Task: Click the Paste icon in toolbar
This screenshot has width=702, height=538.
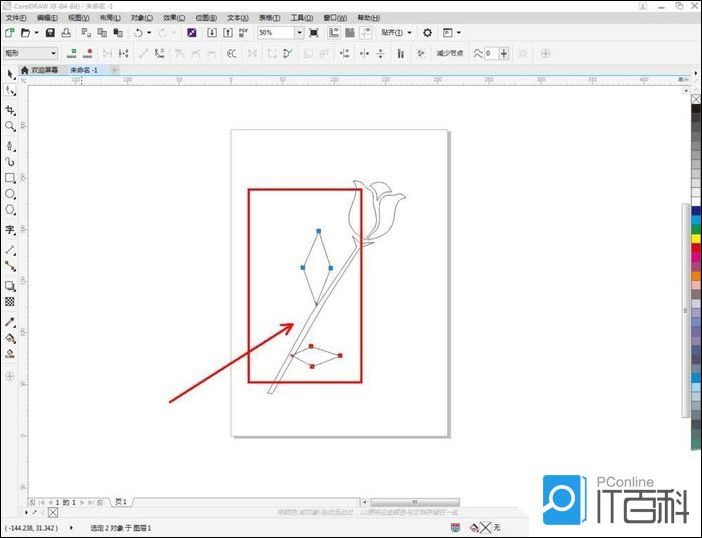Action: [x=118, y=33]
